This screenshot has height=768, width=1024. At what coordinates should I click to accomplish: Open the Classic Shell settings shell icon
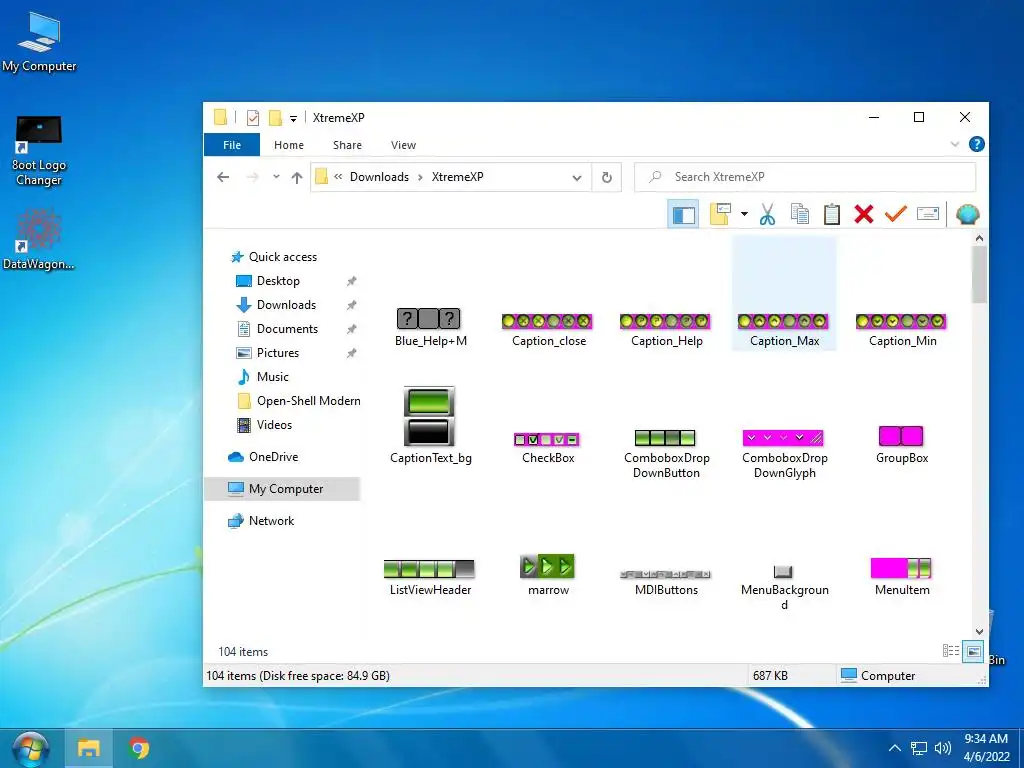point(967,214)
